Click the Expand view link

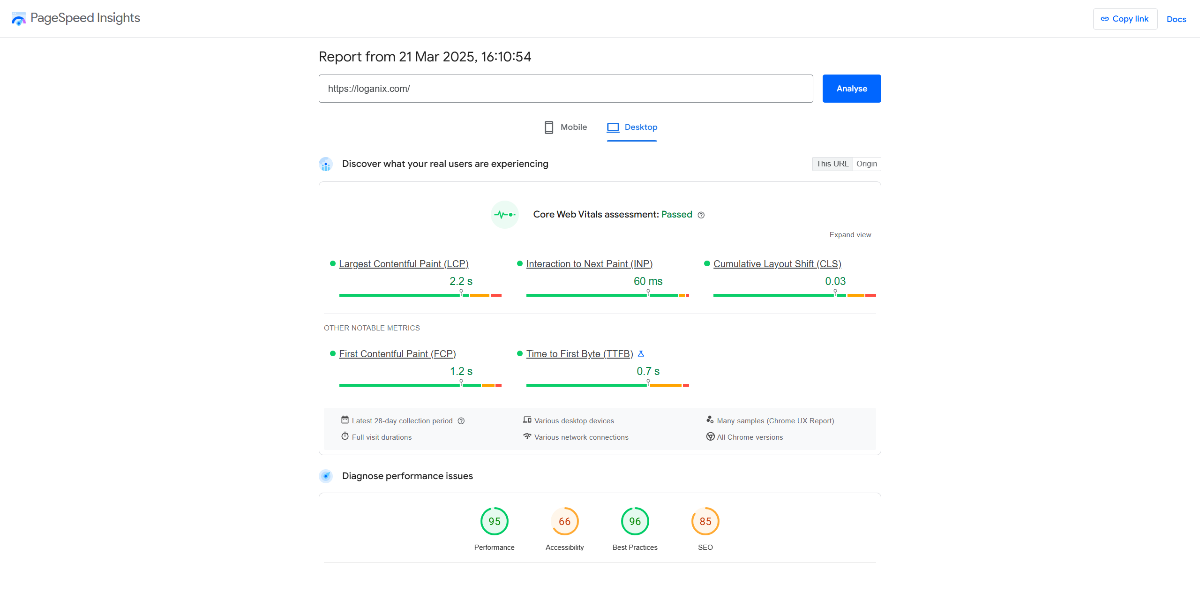pyautogui.click(x=850, y=234)
